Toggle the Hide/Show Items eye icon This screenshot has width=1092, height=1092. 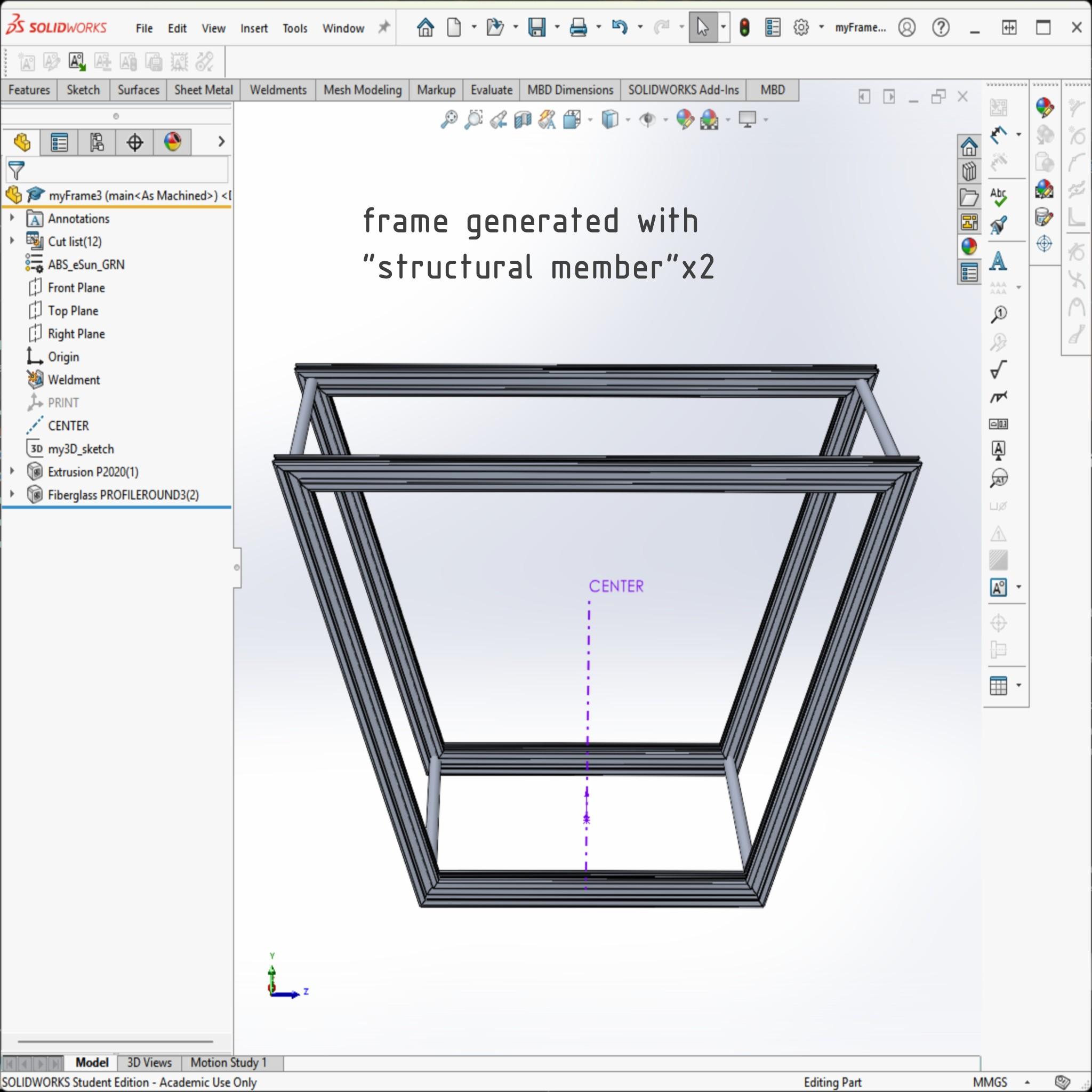[647, 119]
